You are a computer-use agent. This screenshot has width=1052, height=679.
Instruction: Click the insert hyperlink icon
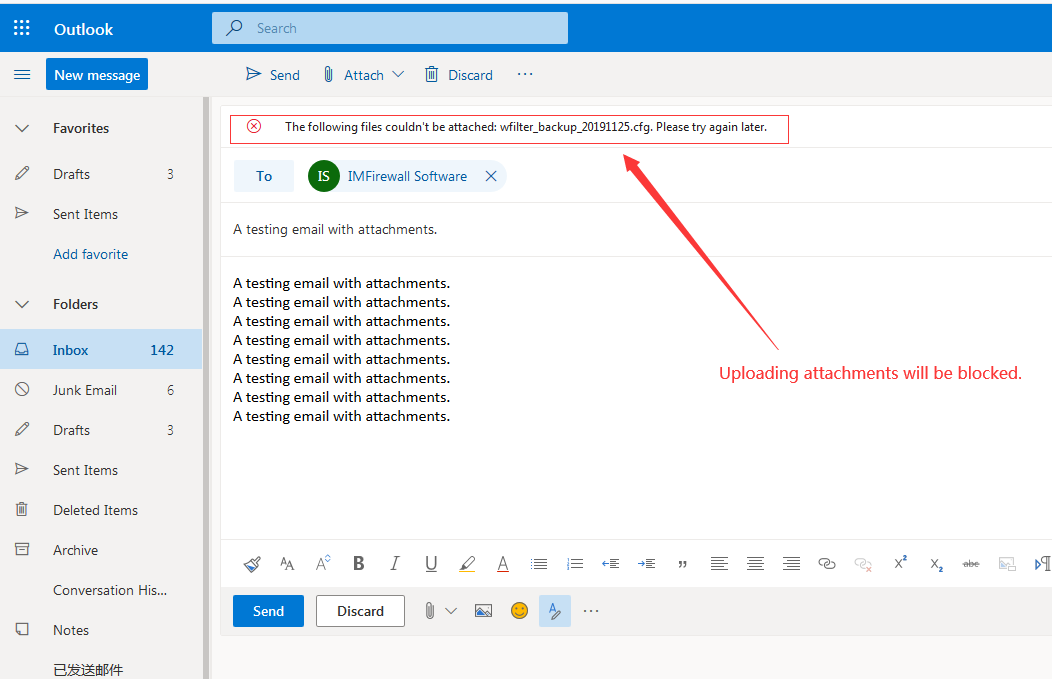point(827,564)
